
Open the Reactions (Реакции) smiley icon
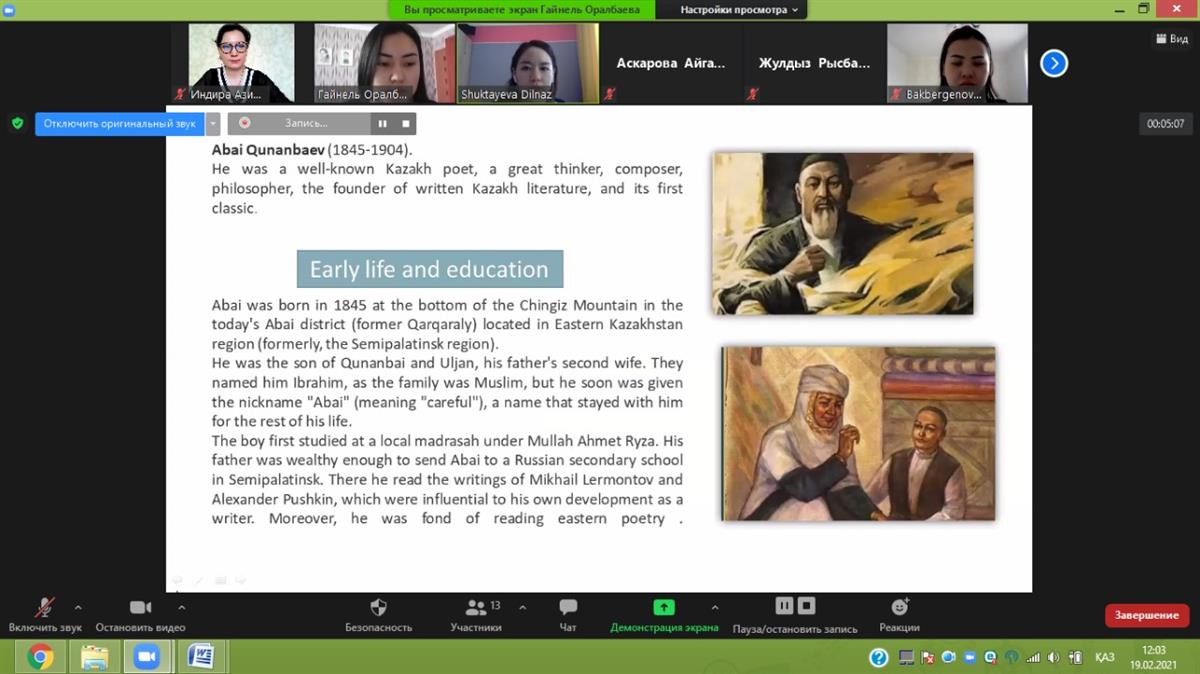pos(899,607)
